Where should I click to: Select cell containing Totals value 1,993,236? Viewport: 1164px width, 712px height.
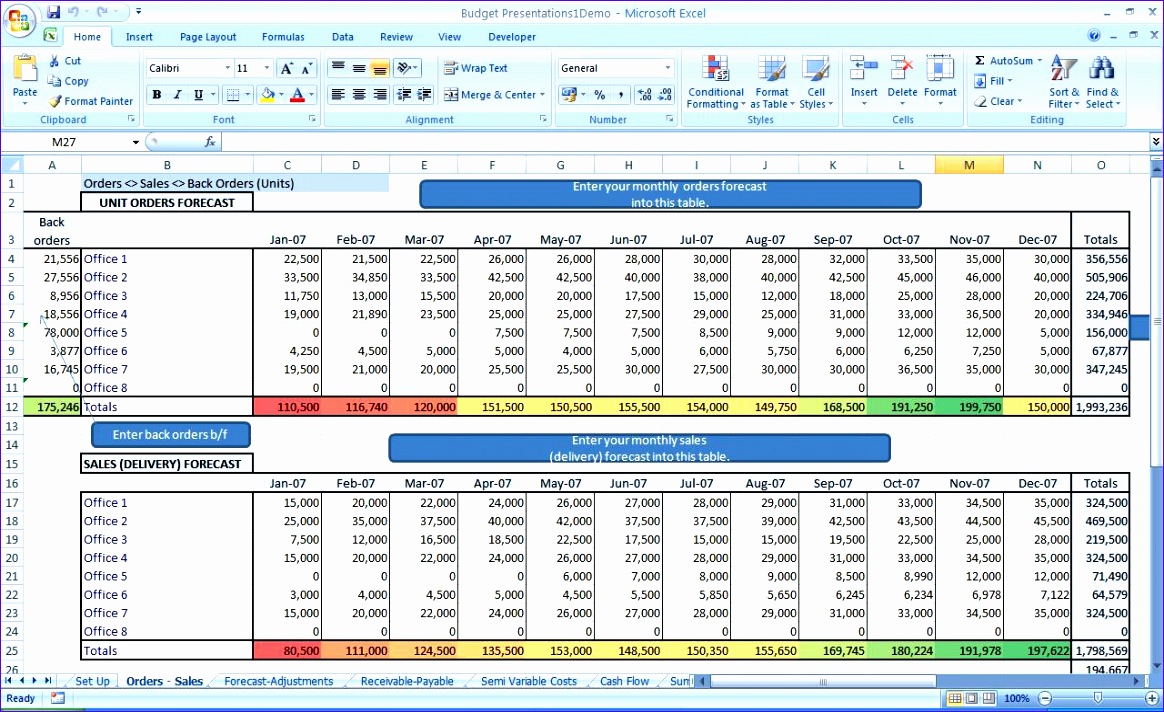(1100, 407)
